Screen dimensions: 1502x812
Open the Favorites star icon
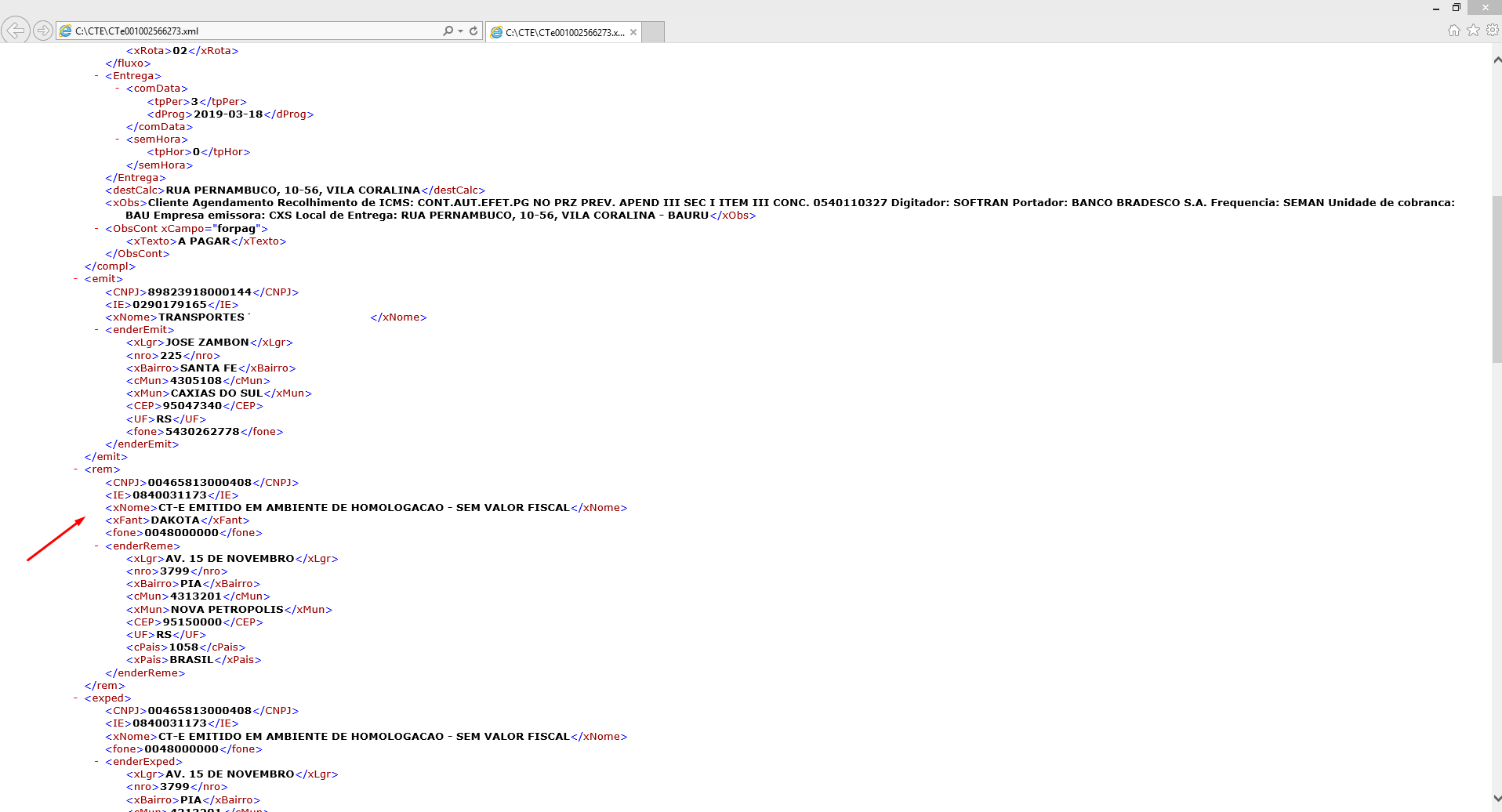[x=1474, y=31]
